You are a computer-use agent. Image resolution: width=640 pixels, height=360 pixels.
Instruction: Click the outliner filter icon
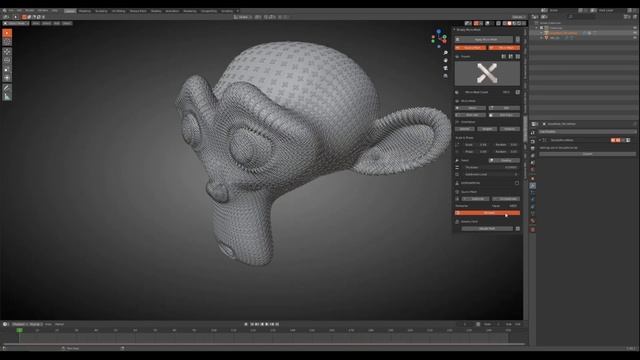627,17
